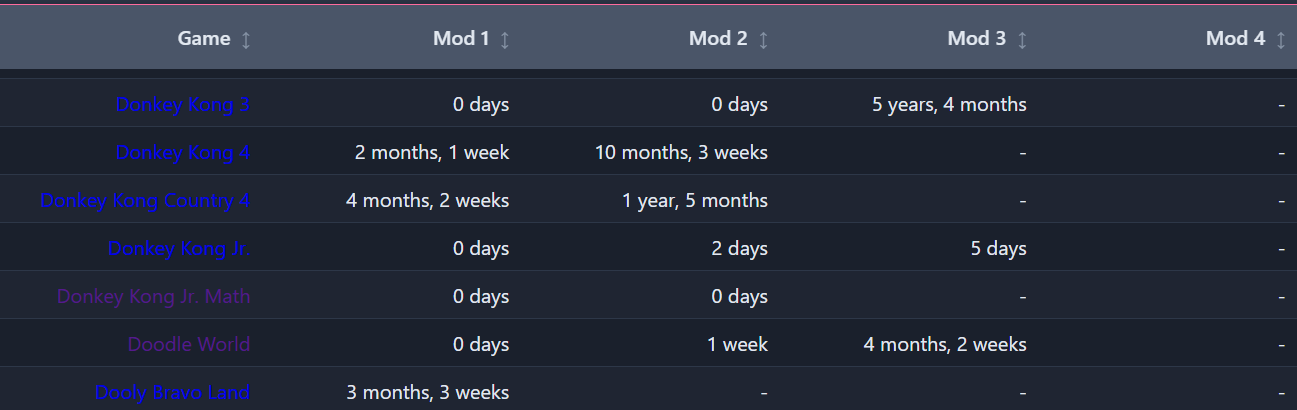Open the Dooly Bravo Land link
1297x410 pixels.
click(x=173, y=392)
